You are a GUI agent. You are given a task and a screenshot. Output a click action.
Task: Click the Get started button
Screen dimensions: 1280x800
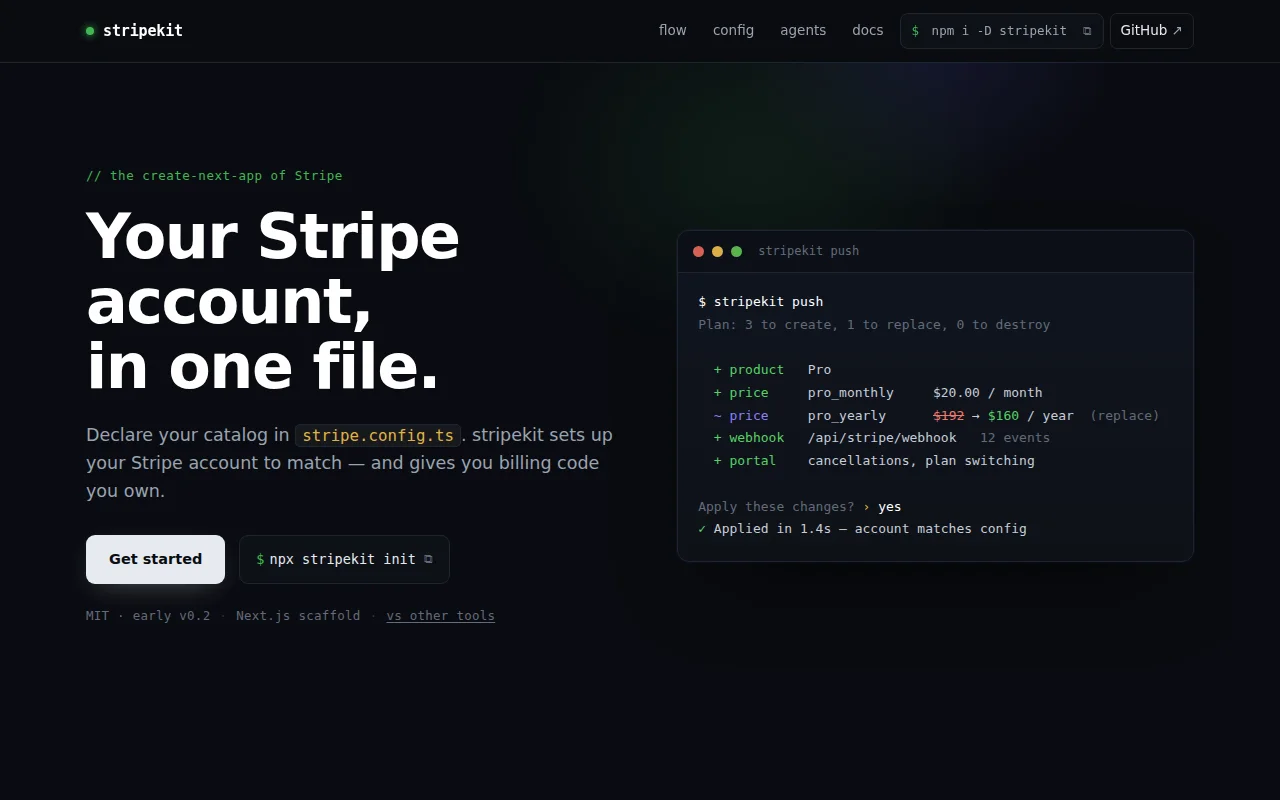coord(155,559)
